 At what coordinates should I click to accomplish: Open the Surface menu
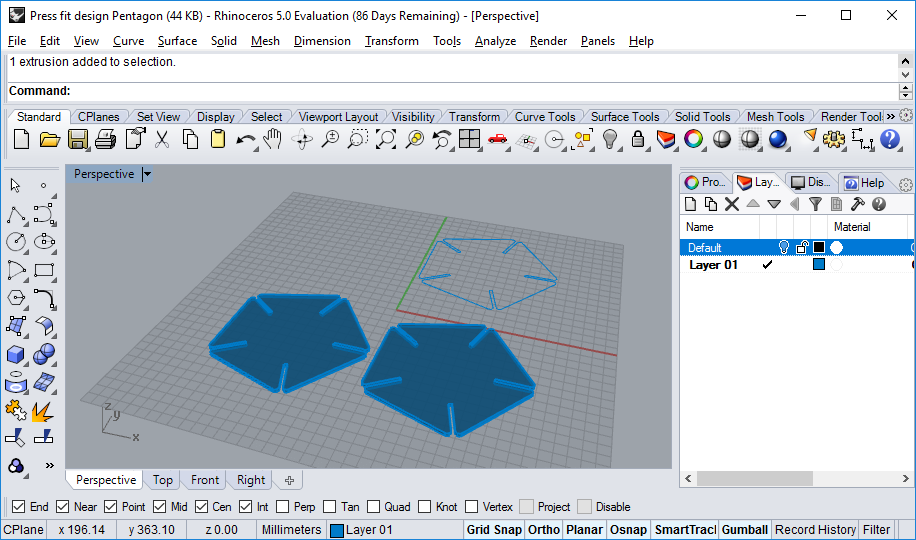pos(177,41)
